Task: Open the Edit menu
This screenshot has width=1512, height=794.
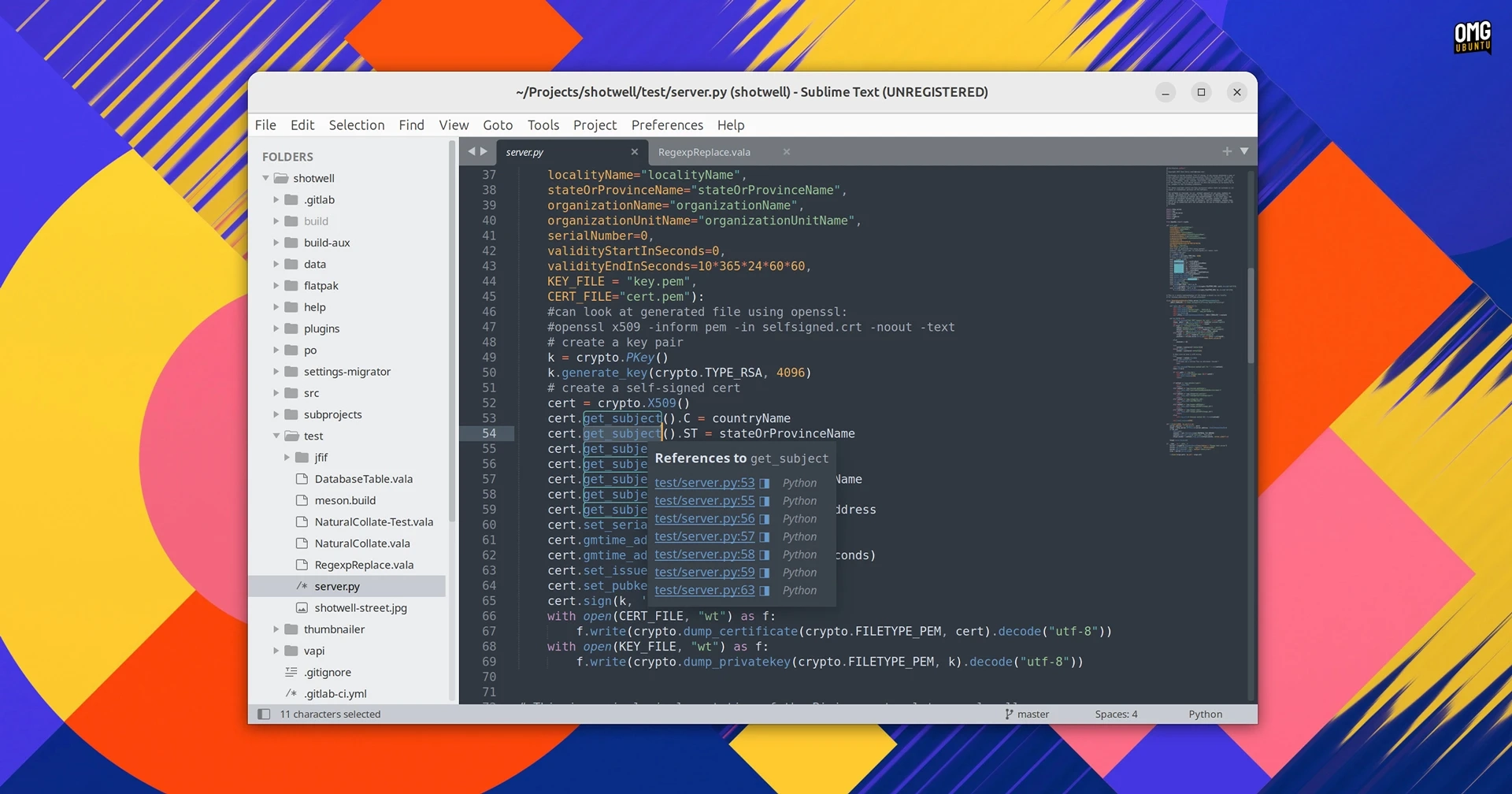Action: (x=302, y=125)
